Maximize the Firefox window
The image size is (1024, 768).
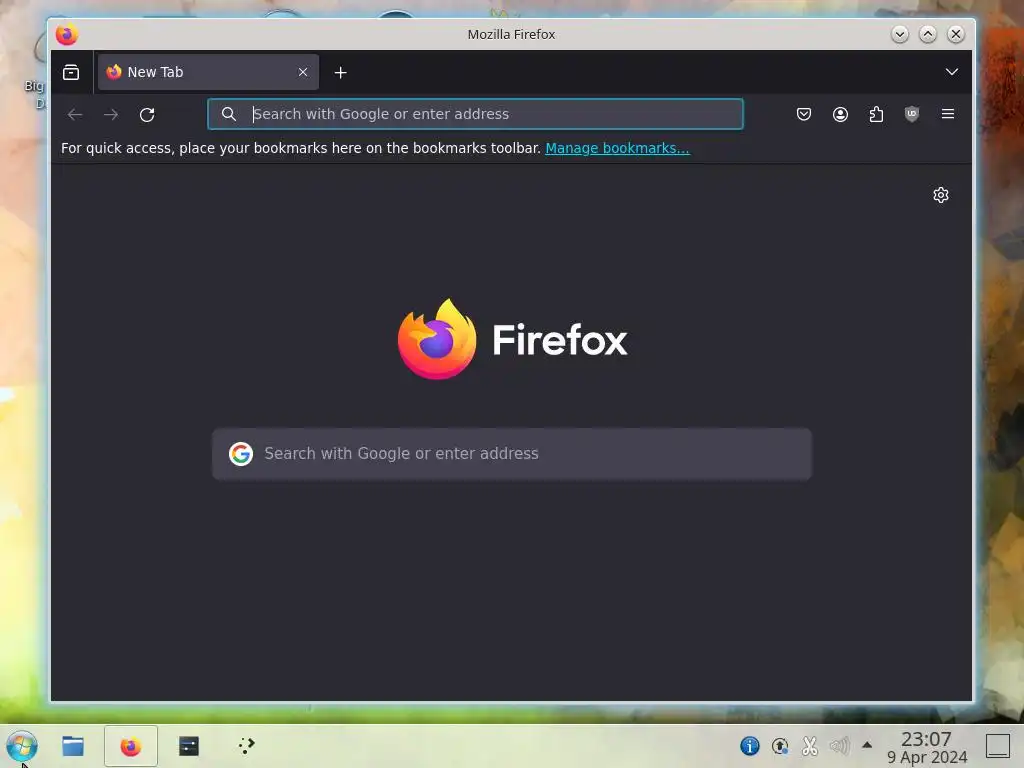[x=927, y=34]
